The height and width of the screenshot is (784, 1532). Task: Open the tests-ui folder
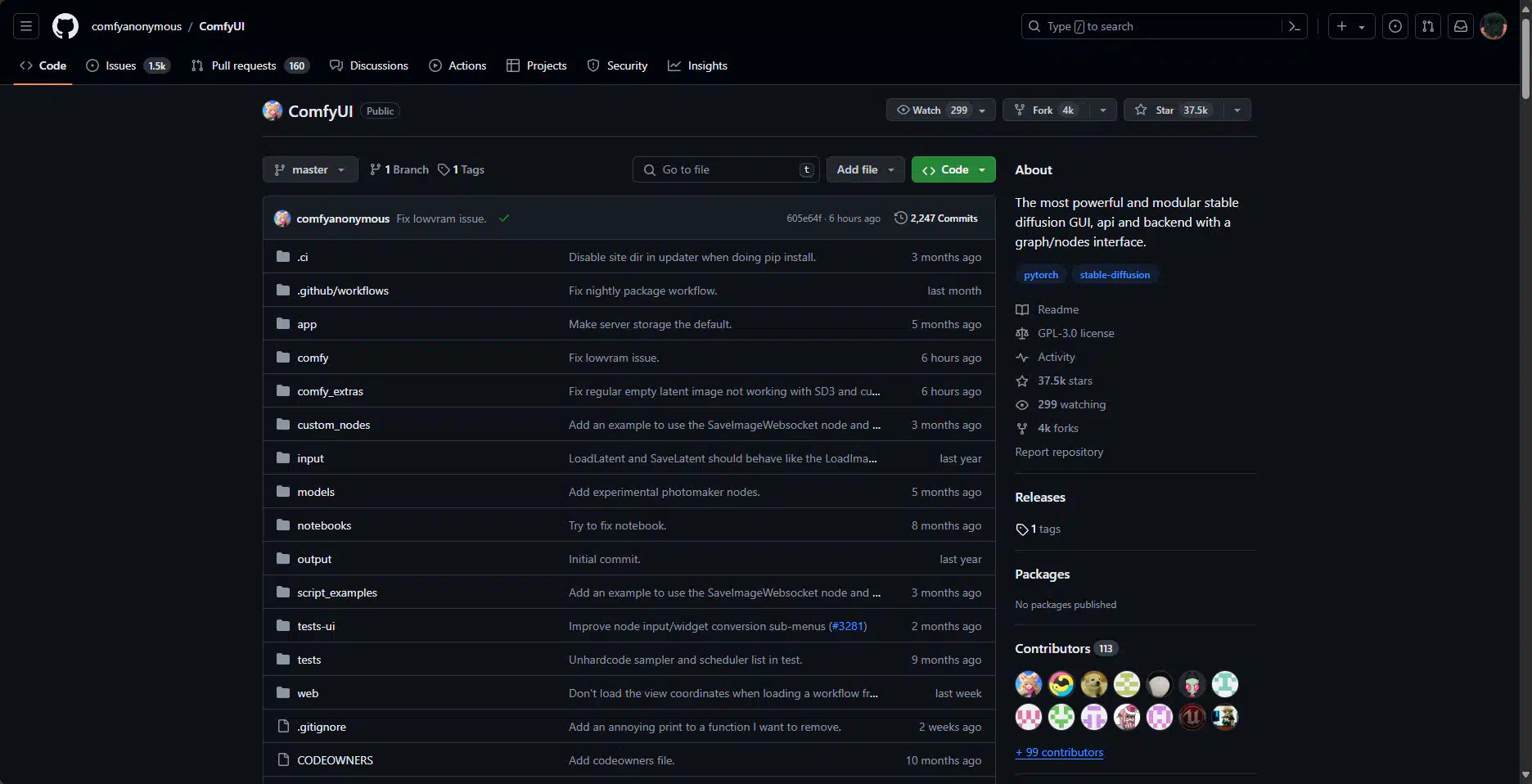316,626
